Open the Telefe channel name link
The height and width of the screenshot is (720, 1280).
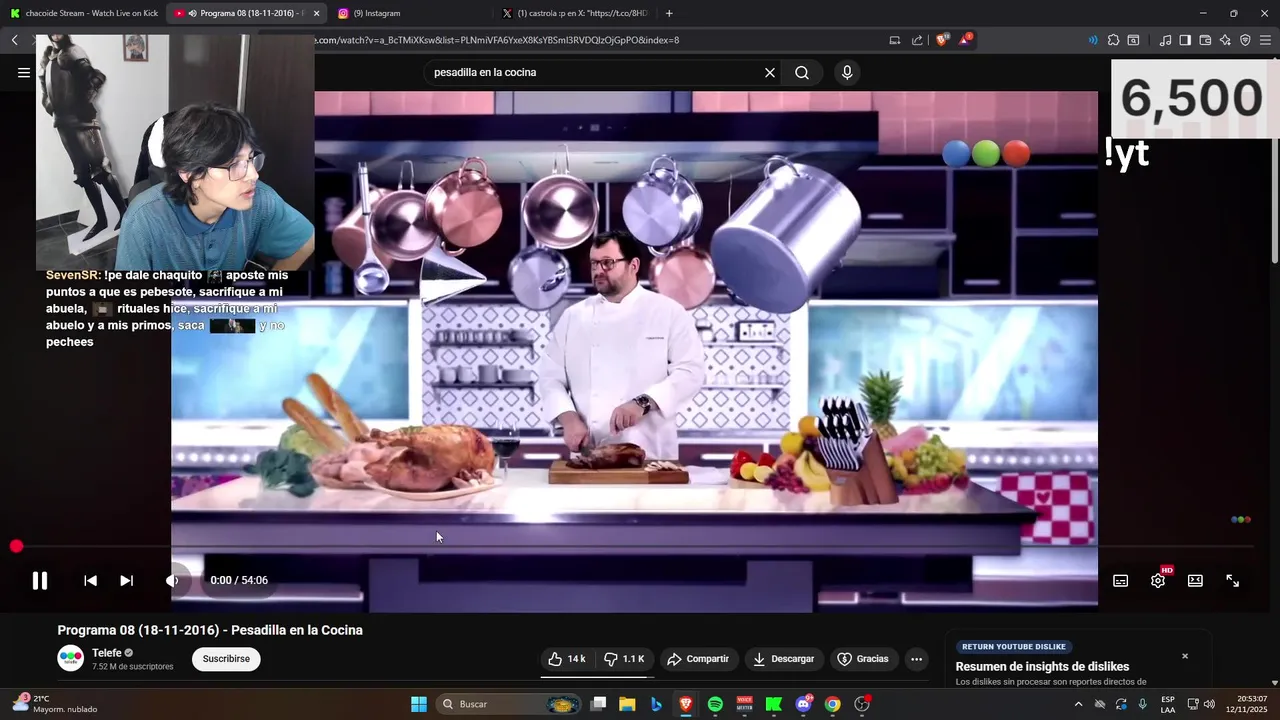point(106,653)
